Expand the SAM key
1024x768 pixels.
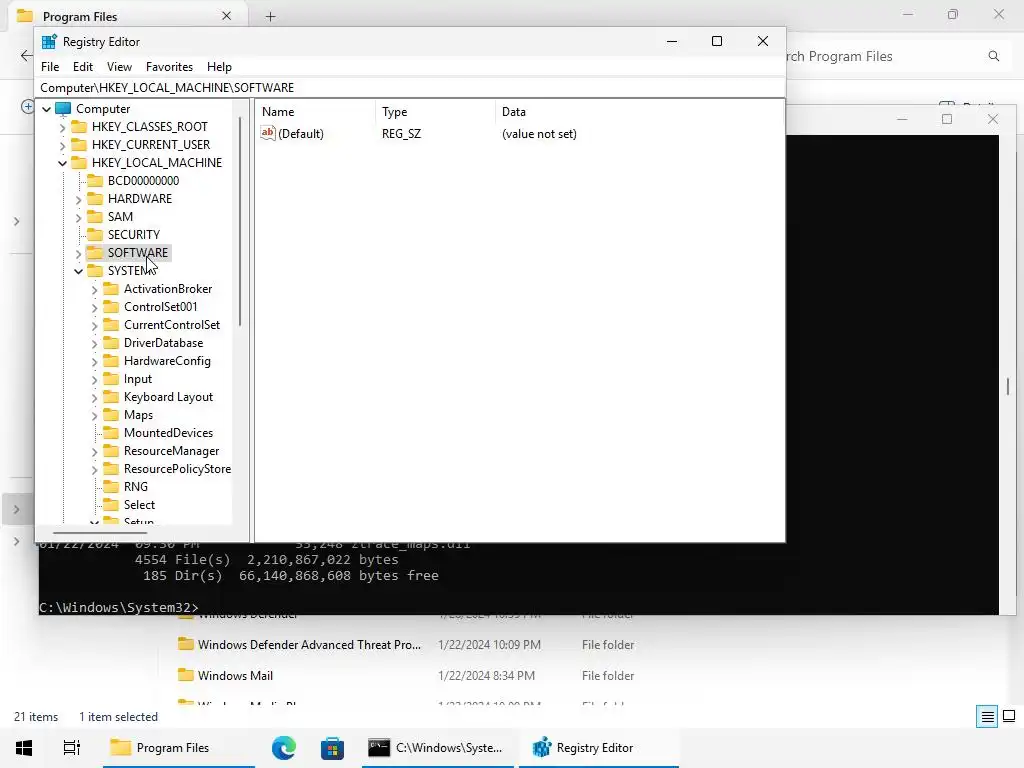[x=78, y=217]
